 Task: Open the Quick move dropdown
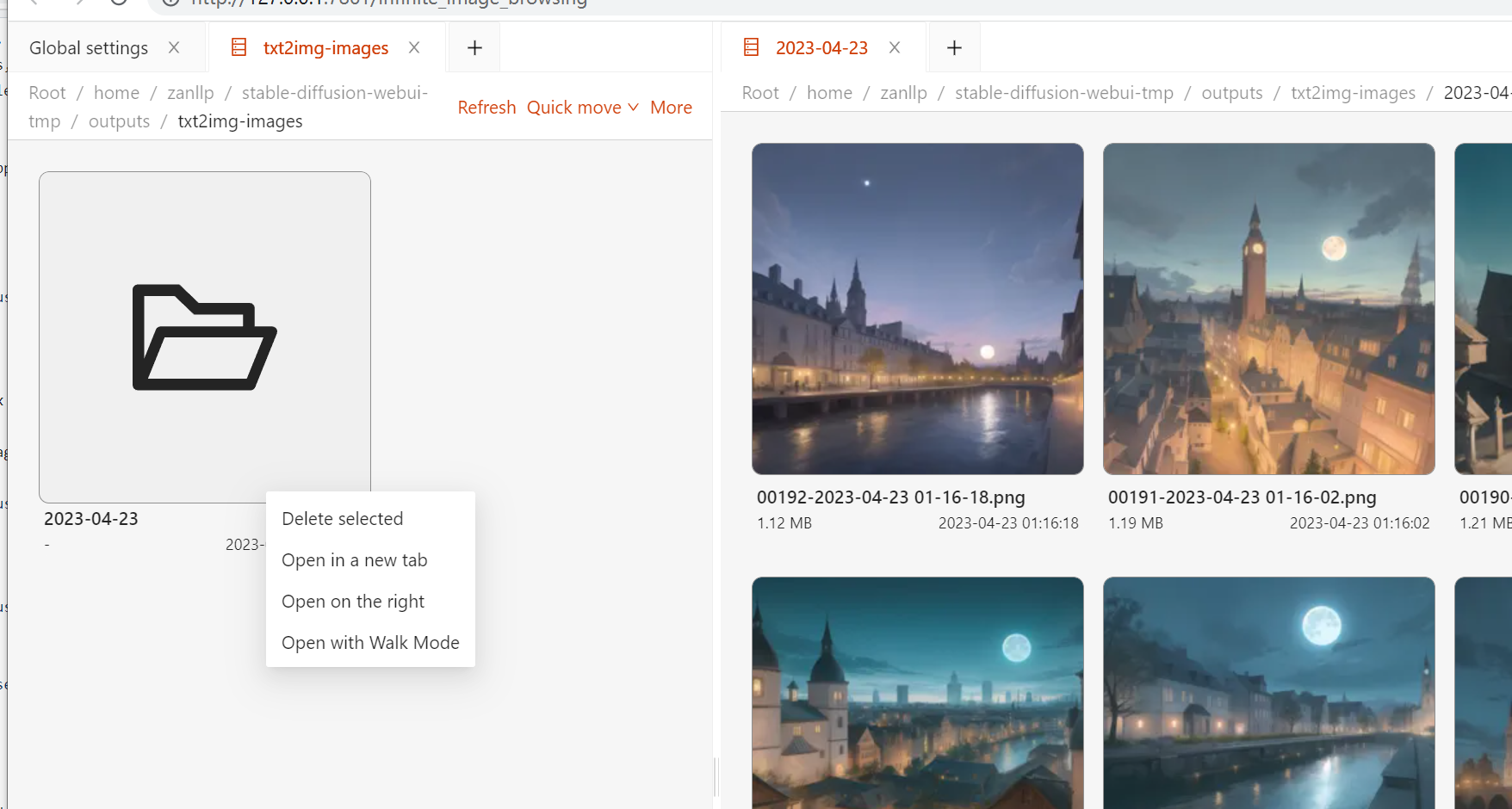coord(583,108)
